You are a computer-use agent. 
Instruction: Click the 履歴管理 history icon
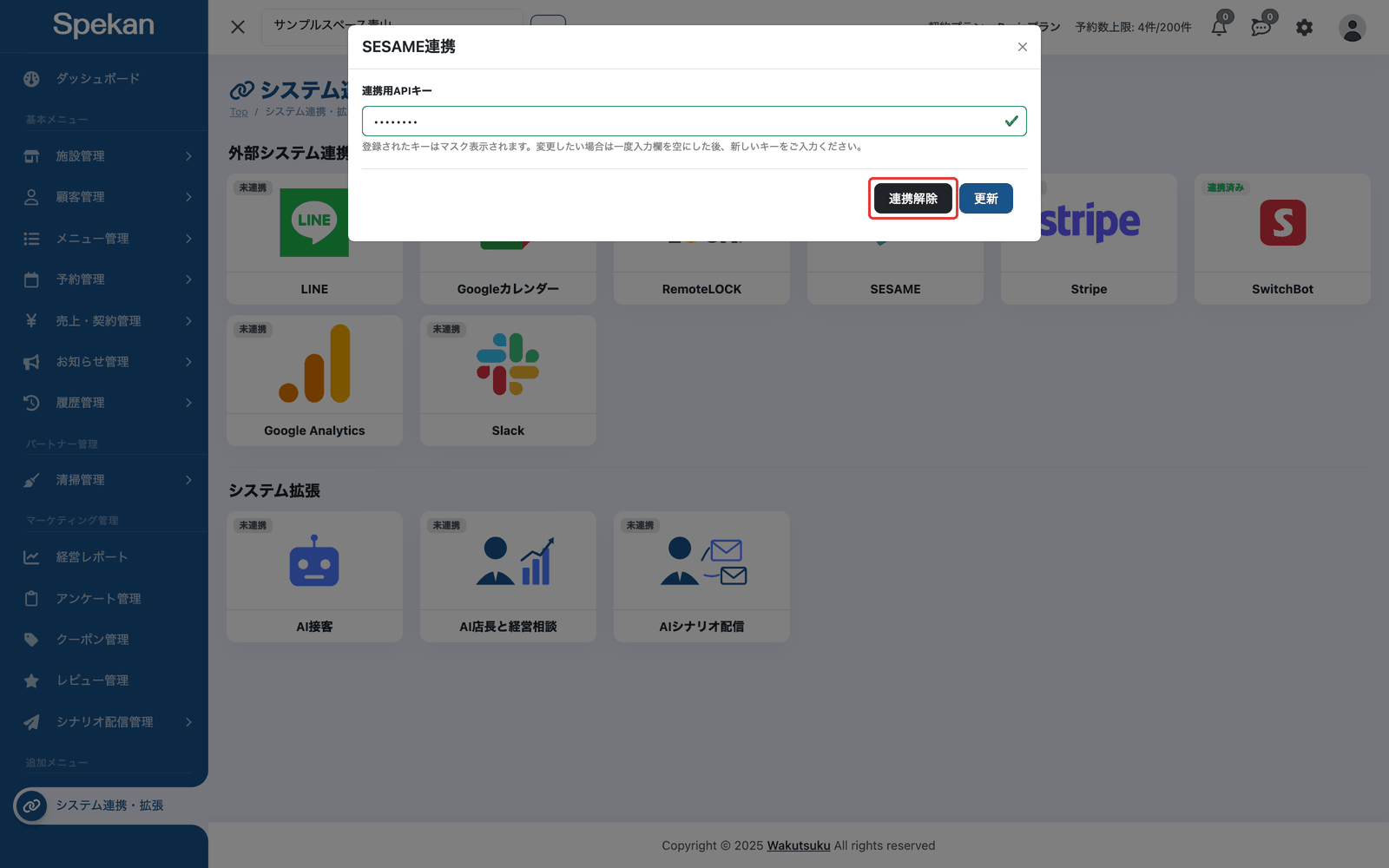31,403
